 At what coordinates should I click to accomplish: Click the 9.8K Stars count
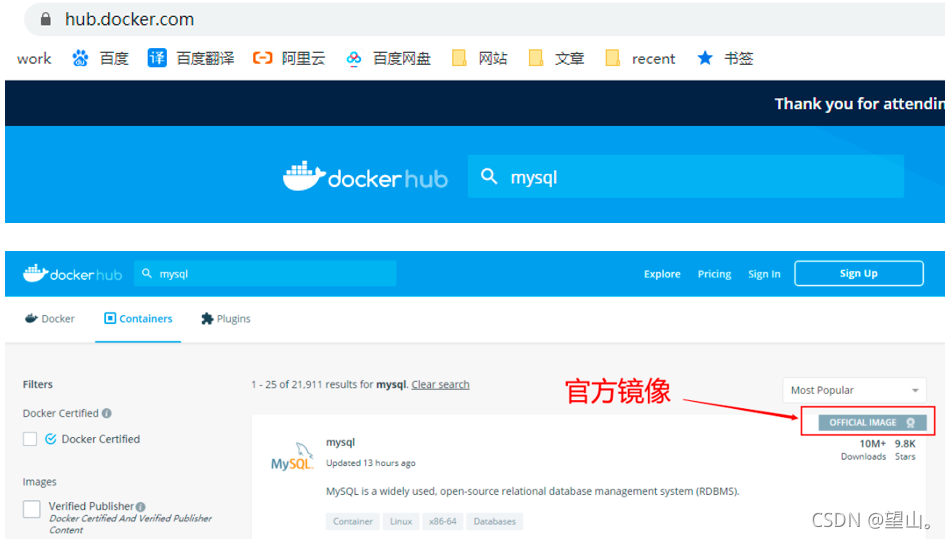[905, 450]
